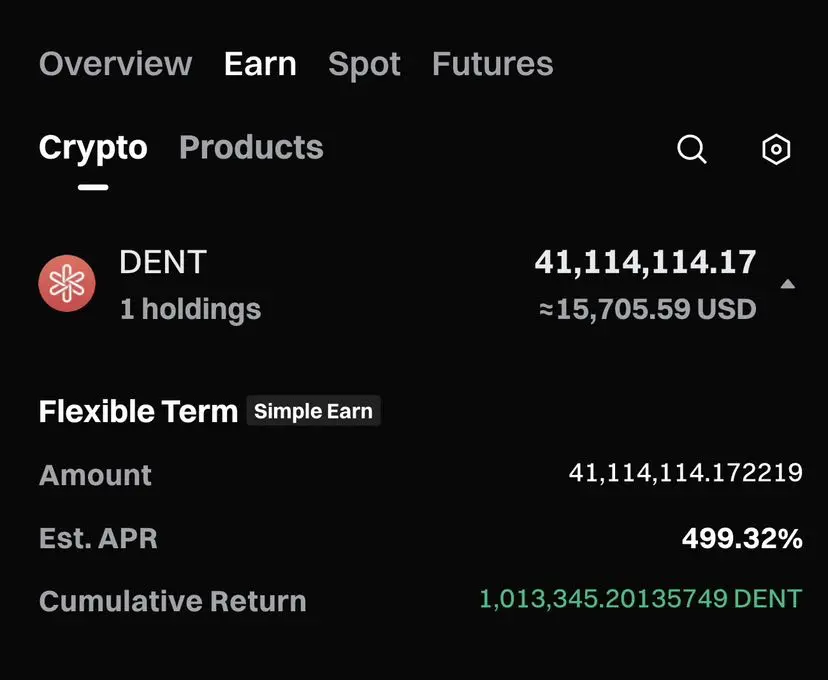Click the ≈15,705.59 USD value
The height and width of the screenshot is (680, 828).
point(647,309)
